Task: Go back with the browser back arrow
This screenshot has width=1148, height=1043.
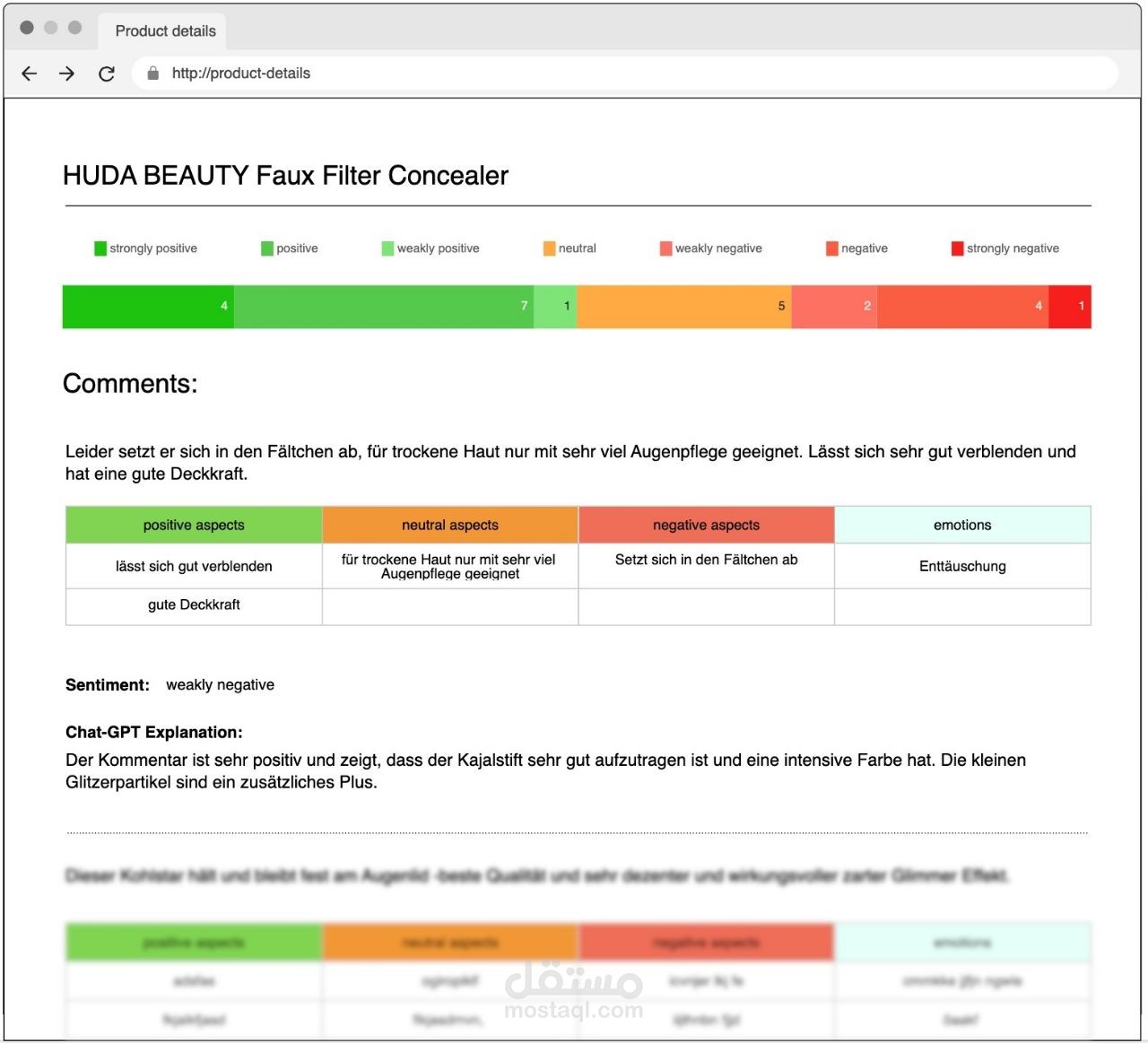Action: (30, 74)
